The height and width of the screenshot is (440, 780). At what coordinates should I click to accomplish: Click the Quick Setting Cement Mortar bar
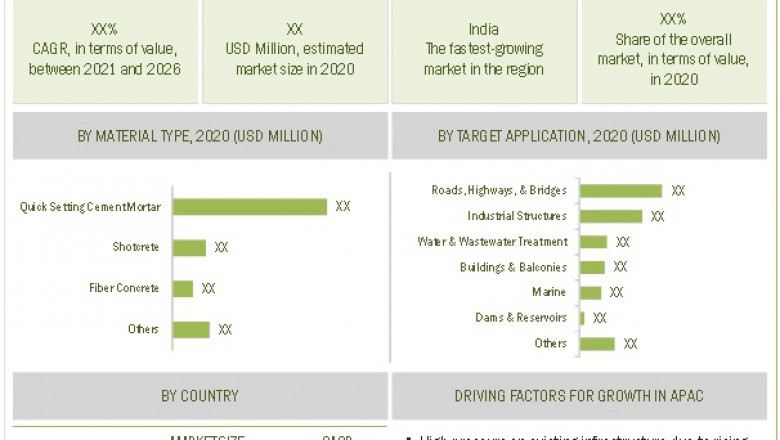(250, 206)
